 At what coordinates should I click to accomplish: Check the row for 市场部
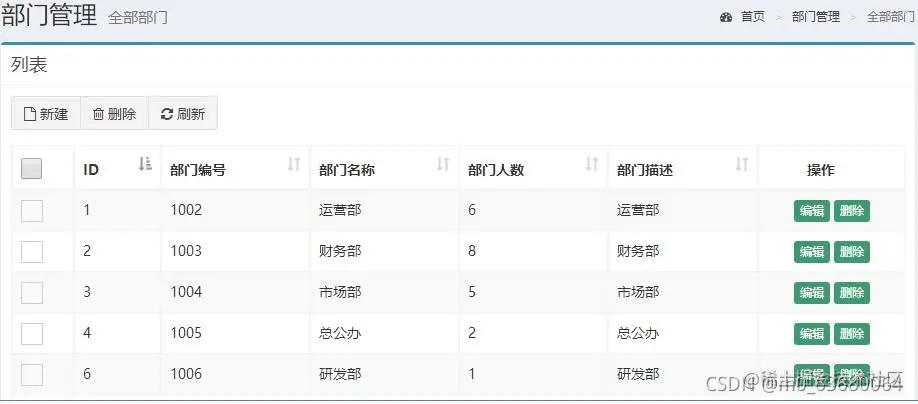coord(32,293)
